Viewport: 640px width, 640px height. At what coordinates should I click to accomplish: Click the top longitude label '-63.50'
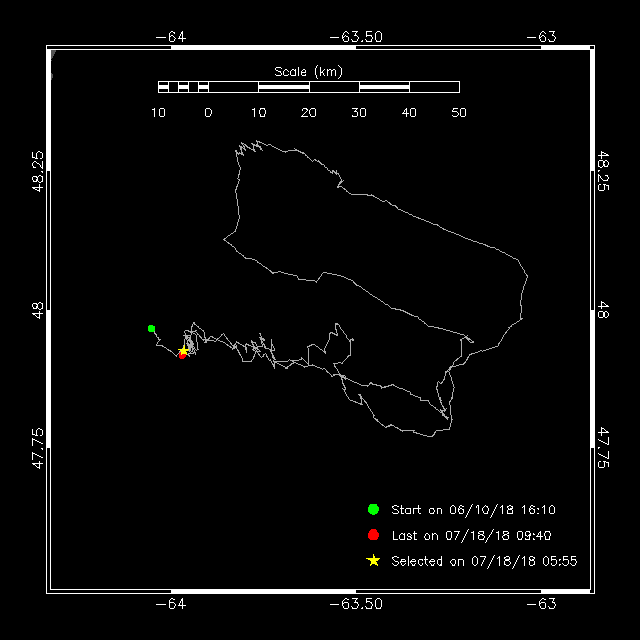356,37
